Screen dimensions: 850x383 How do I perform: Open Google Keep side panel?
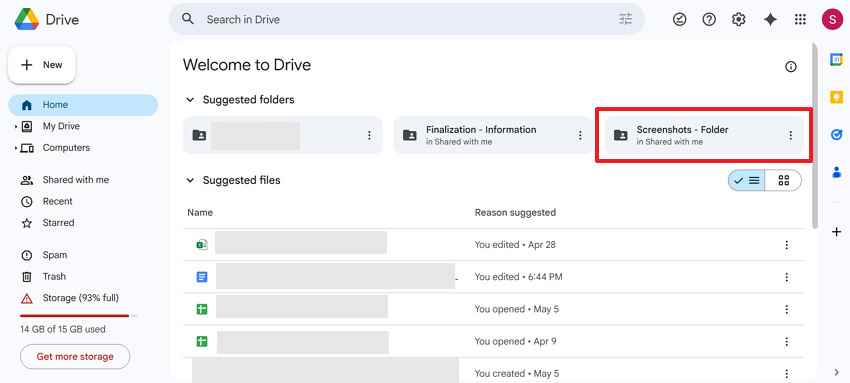pos(836,97)
